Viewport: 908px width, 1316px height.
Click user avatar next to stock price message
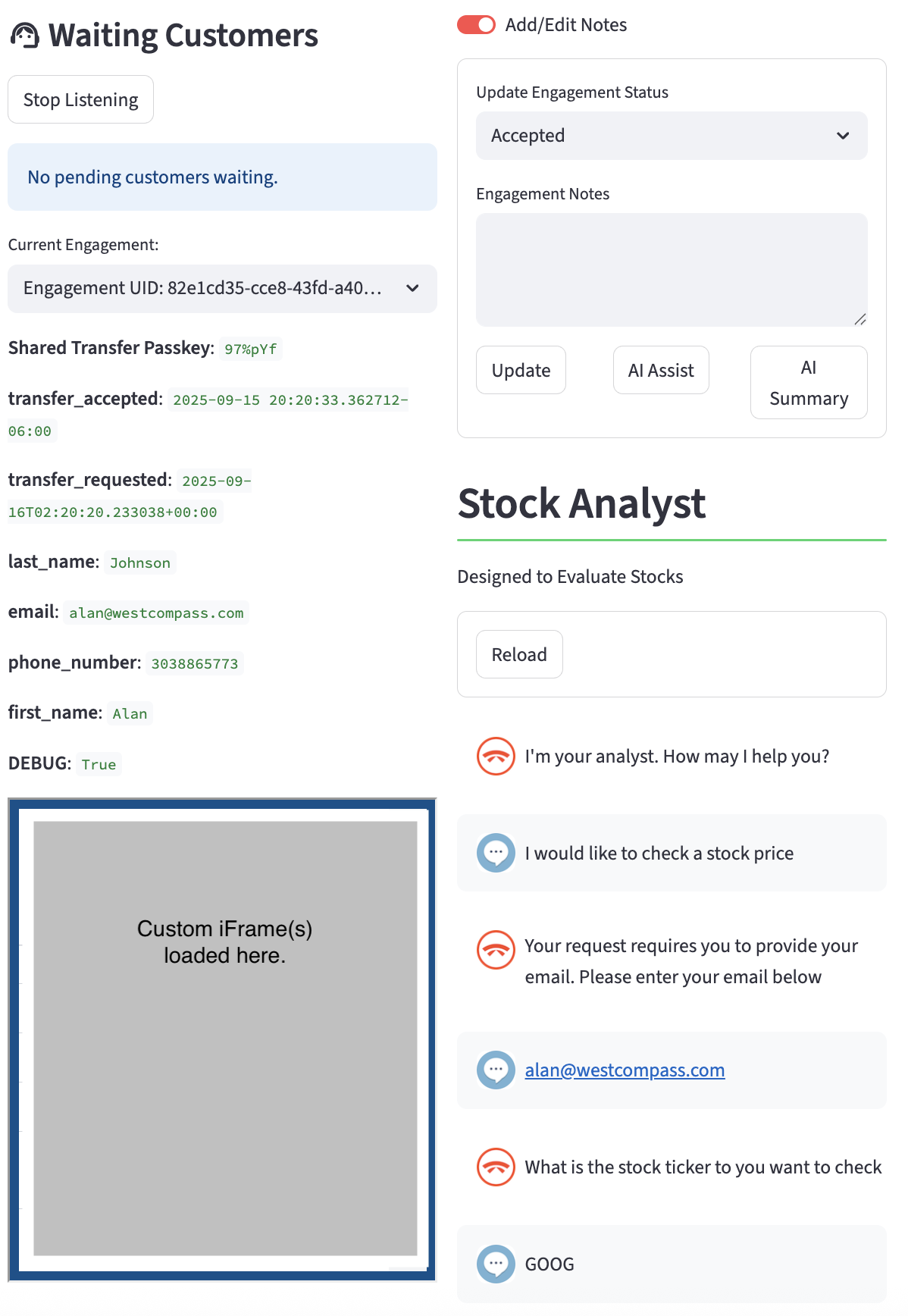click(x=496, y=853)
